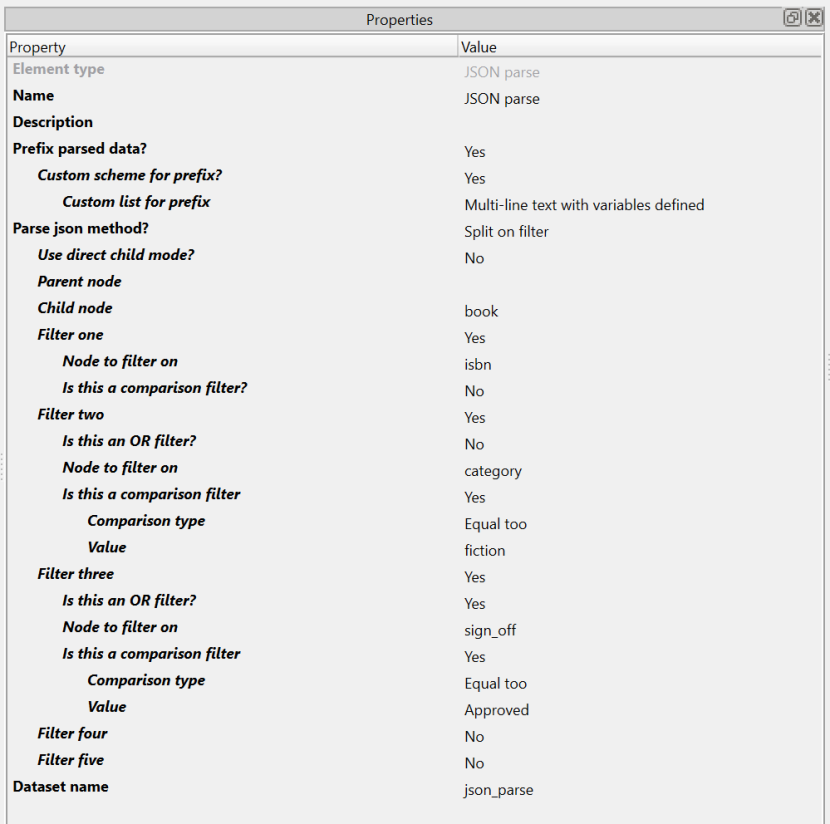
Task: Edit the filter node value 'sign_off'
Action: pos(490,630)
